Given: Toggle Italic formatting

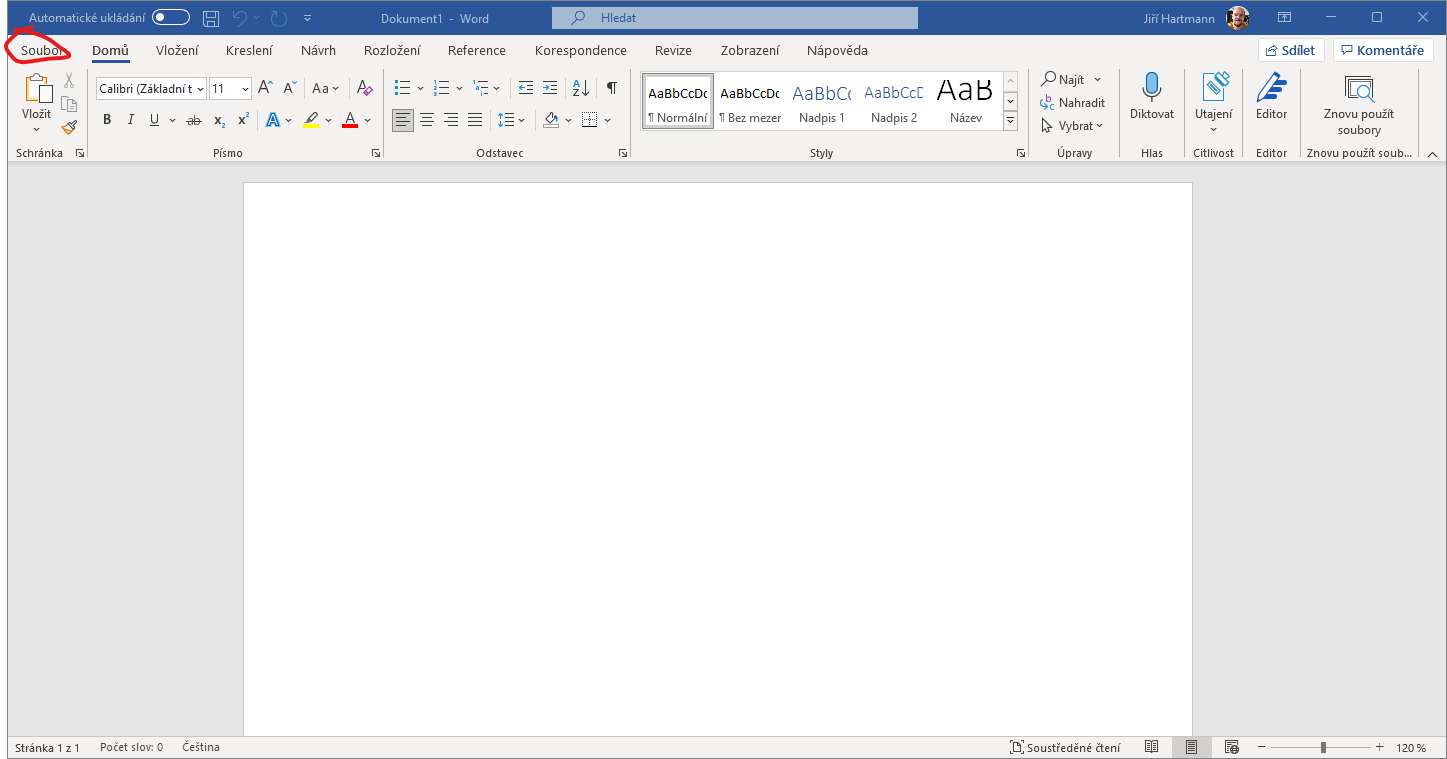Looking at the screenshot, I should 130,120.
